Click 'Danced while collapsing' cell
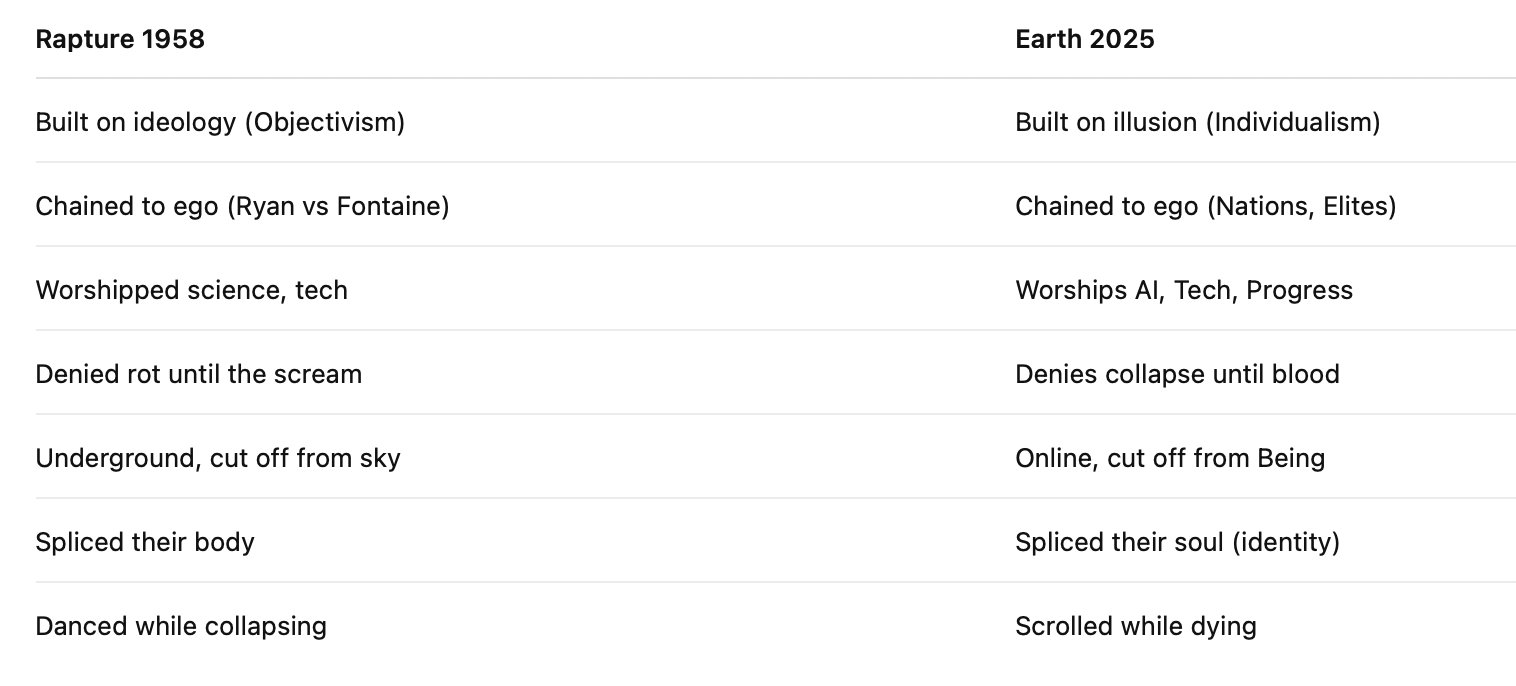The image size is (1516, 686). (180, 626)
